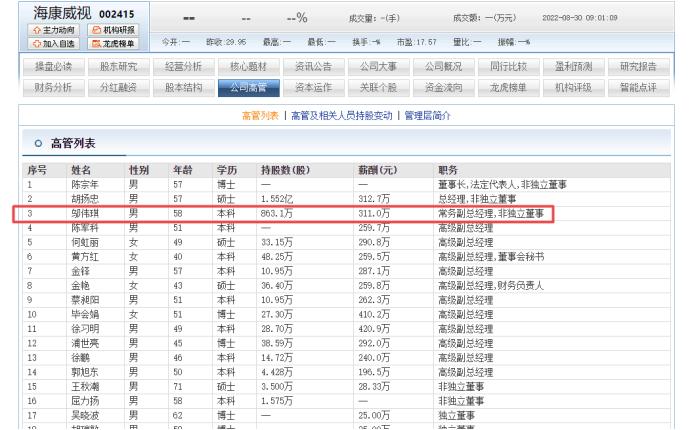Switch to 财务分析 tab
The height and width of the screenshot is (430, 692).
click(x=53, y=87)
